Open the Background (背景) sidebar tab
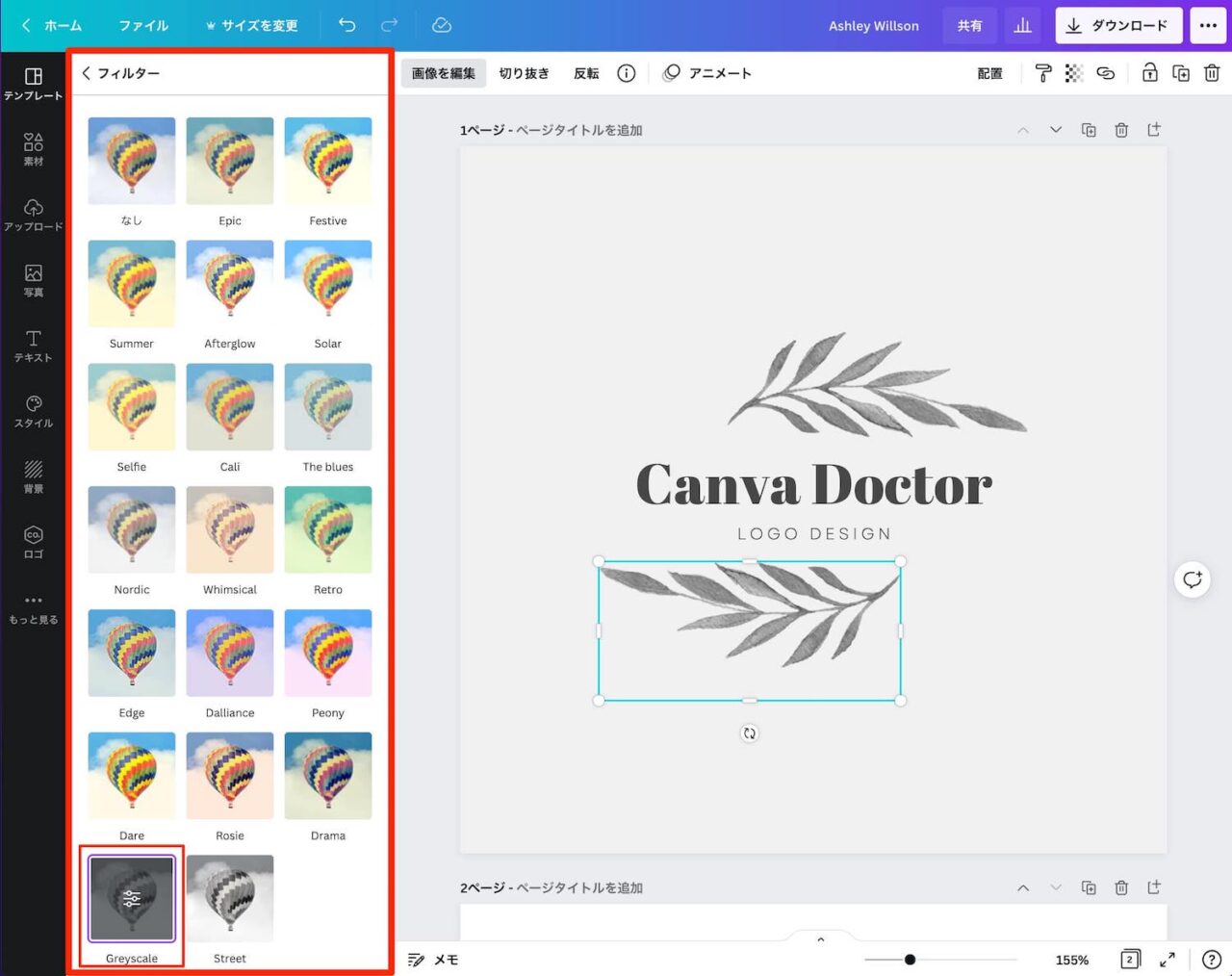1232x976 pixels. (33, 476)
